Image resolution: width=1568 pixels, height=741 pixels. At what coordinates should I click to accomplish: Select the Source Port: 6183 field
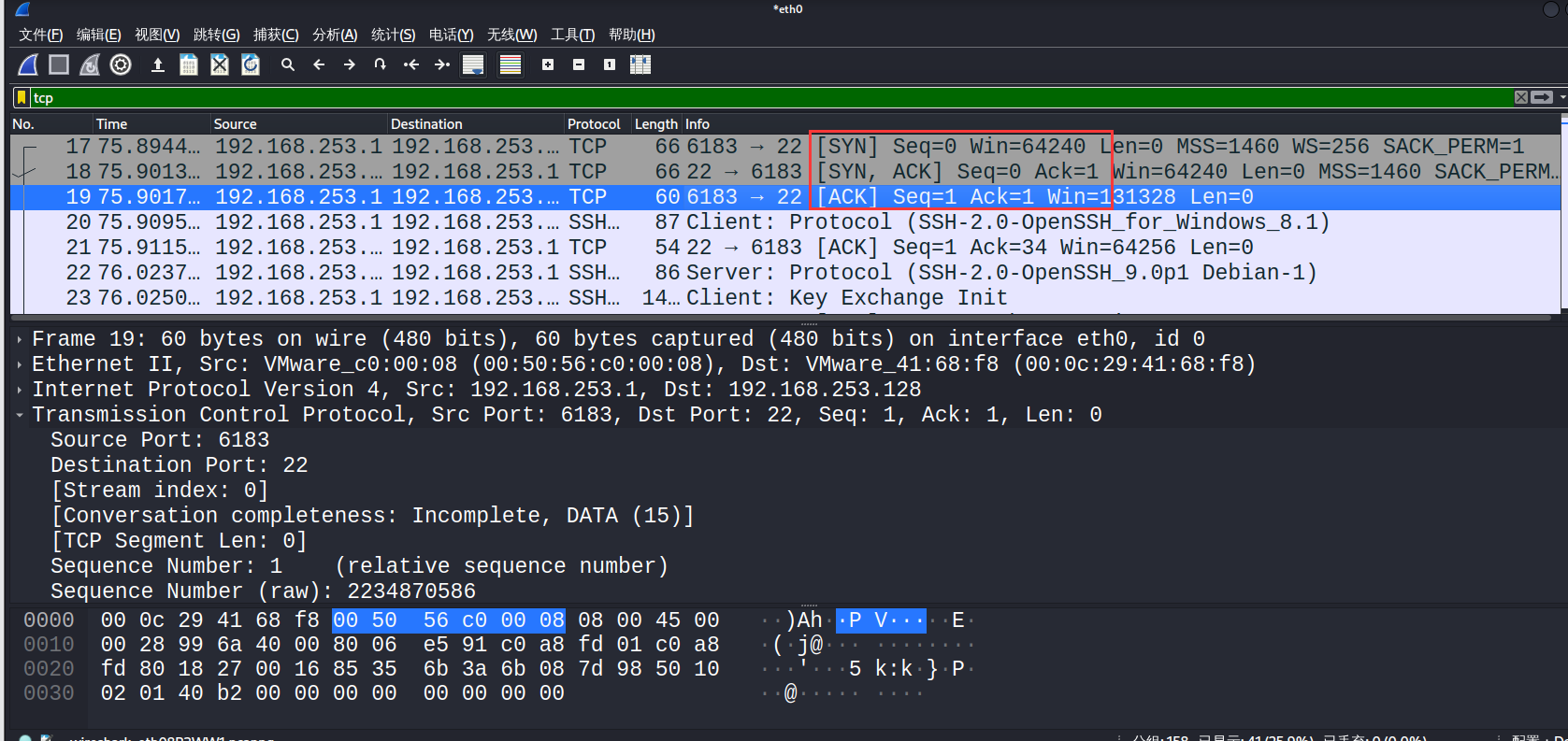(x=160, y=440)
